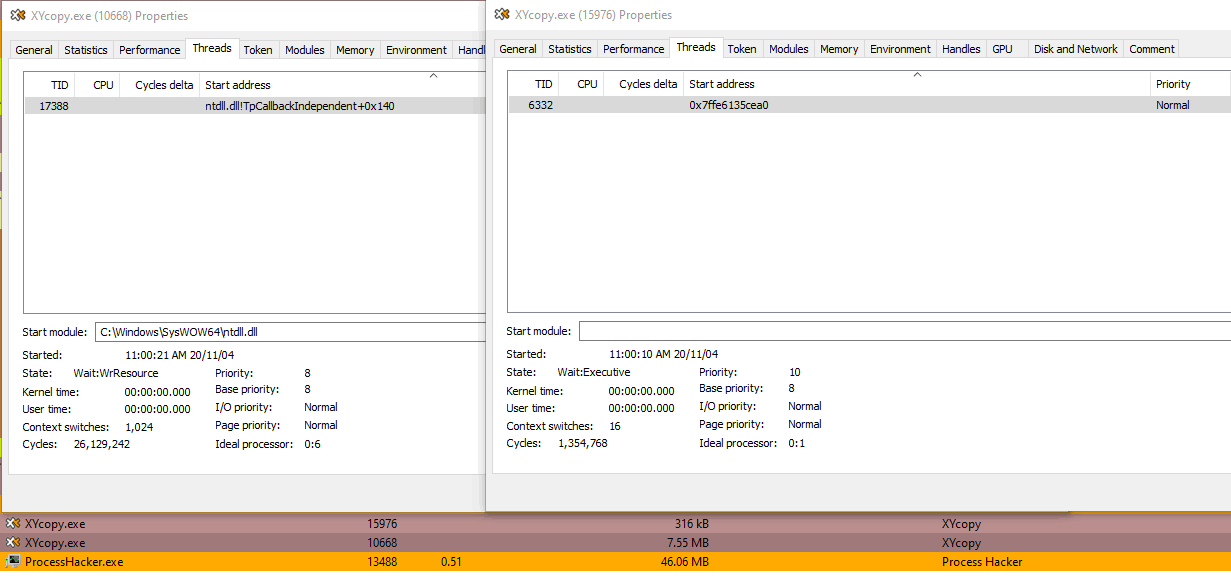Select thread 6332 row

[800, 105]
